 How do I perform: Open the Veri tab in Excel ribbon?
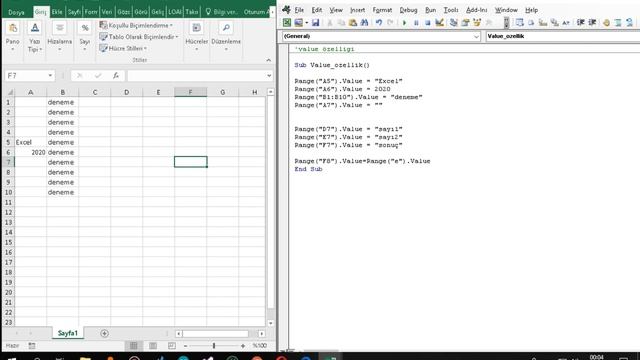click(107, 12)
